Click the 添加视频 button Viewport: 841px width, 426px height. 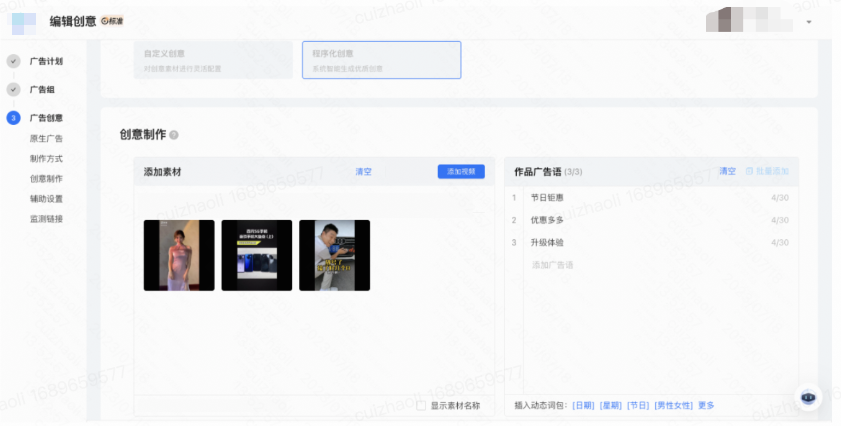coord(461,172)
